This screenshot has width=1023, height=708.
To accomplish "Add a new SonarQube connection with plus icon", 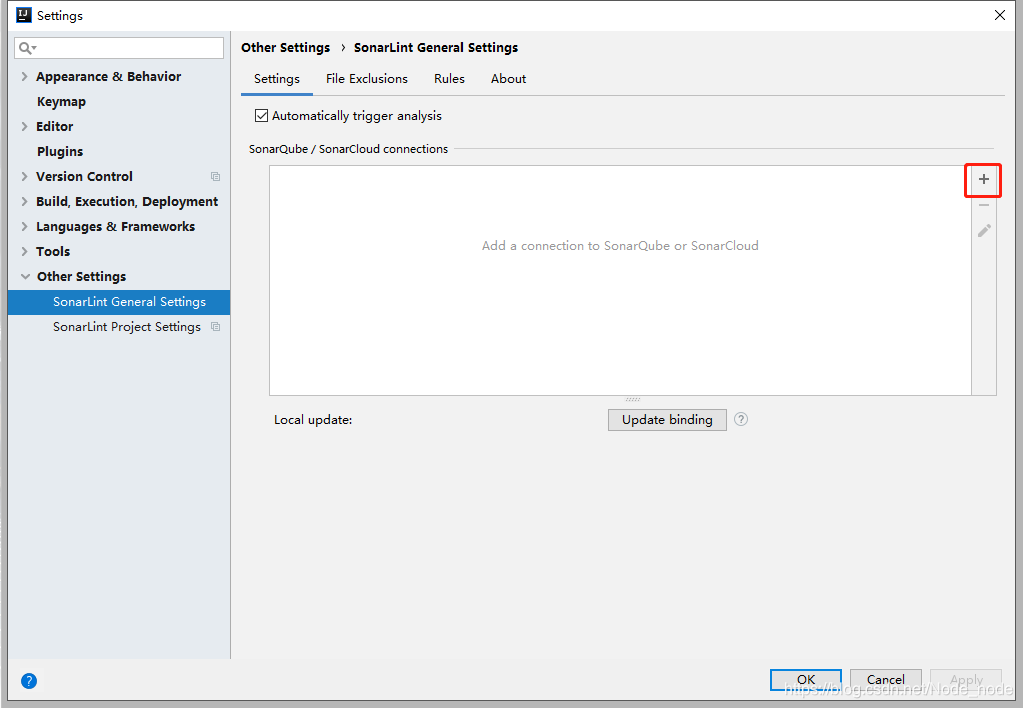I will point(983,179).
